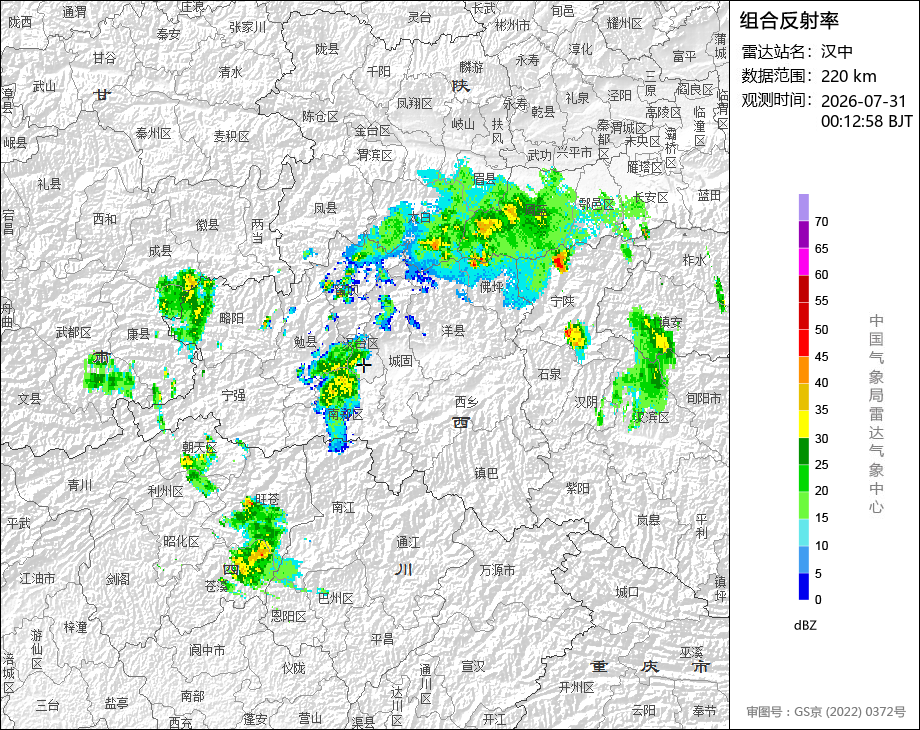Click the 旺苍 city label on map
920x730 pixels.
point(268,499)
